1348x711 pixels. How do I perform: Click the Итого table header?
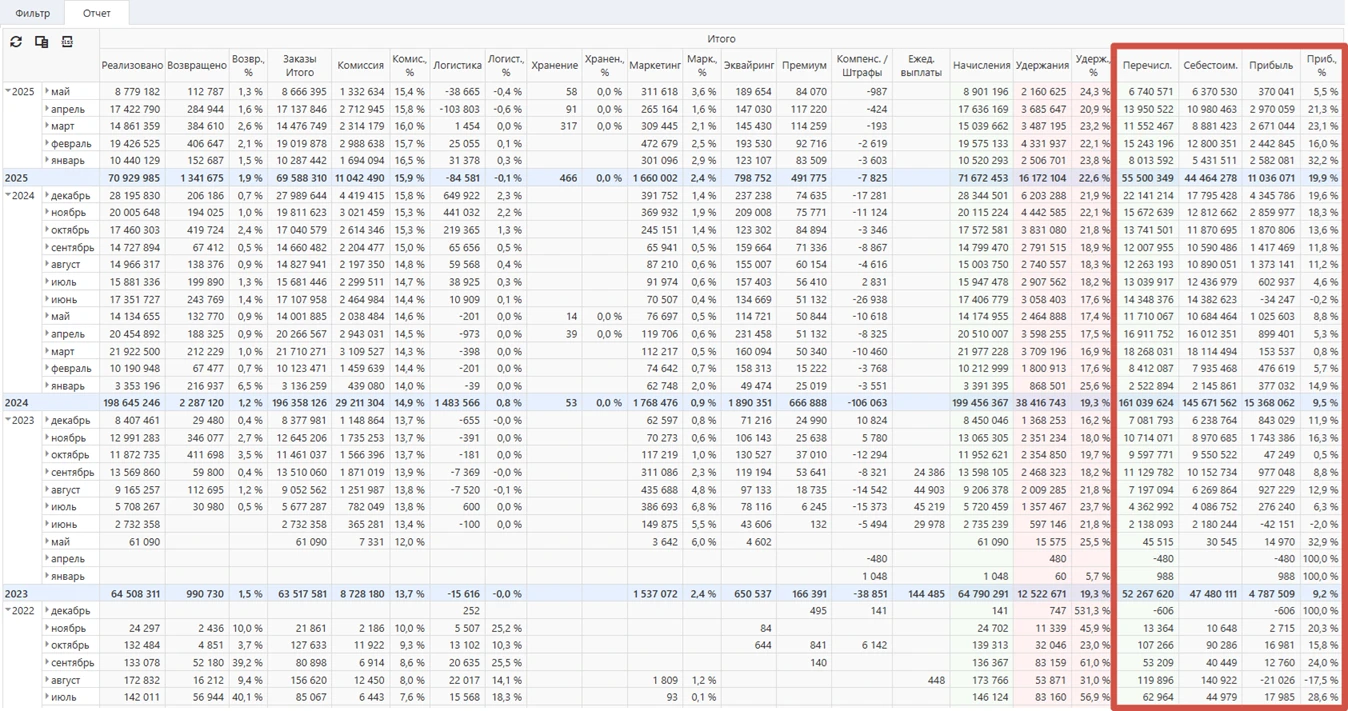pos(722,38)
